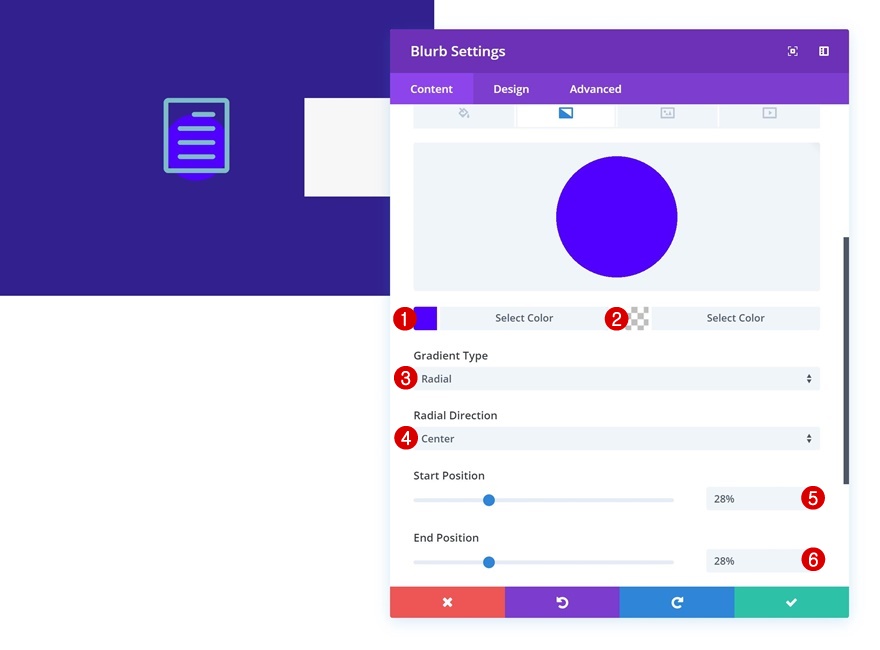This screenshot has width=880, height=650.
Task: Click the settings panel vertical scrollbar
Action: point(846,360)
